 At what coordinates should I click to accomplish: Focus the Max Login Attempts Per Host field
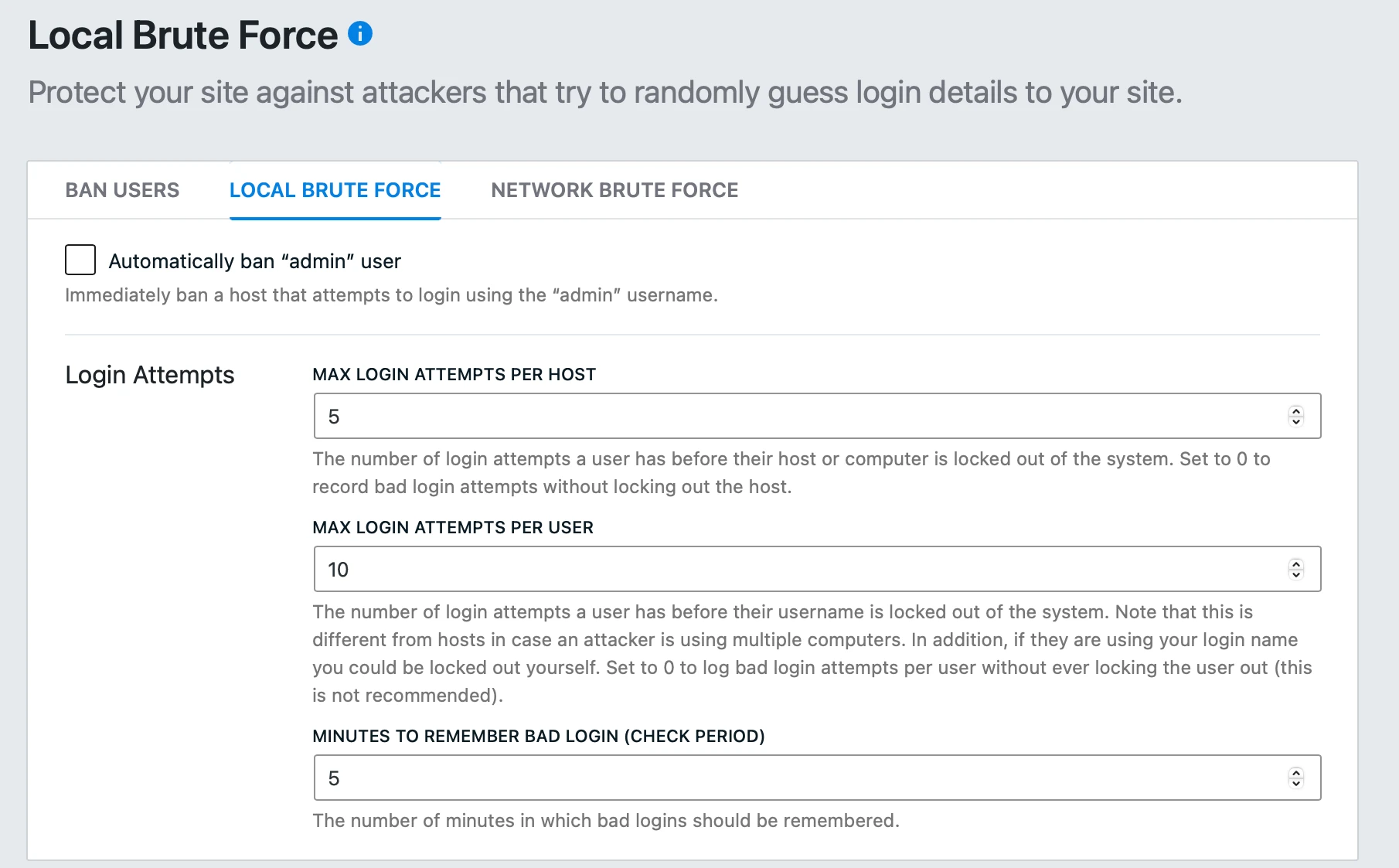(796, 417)
